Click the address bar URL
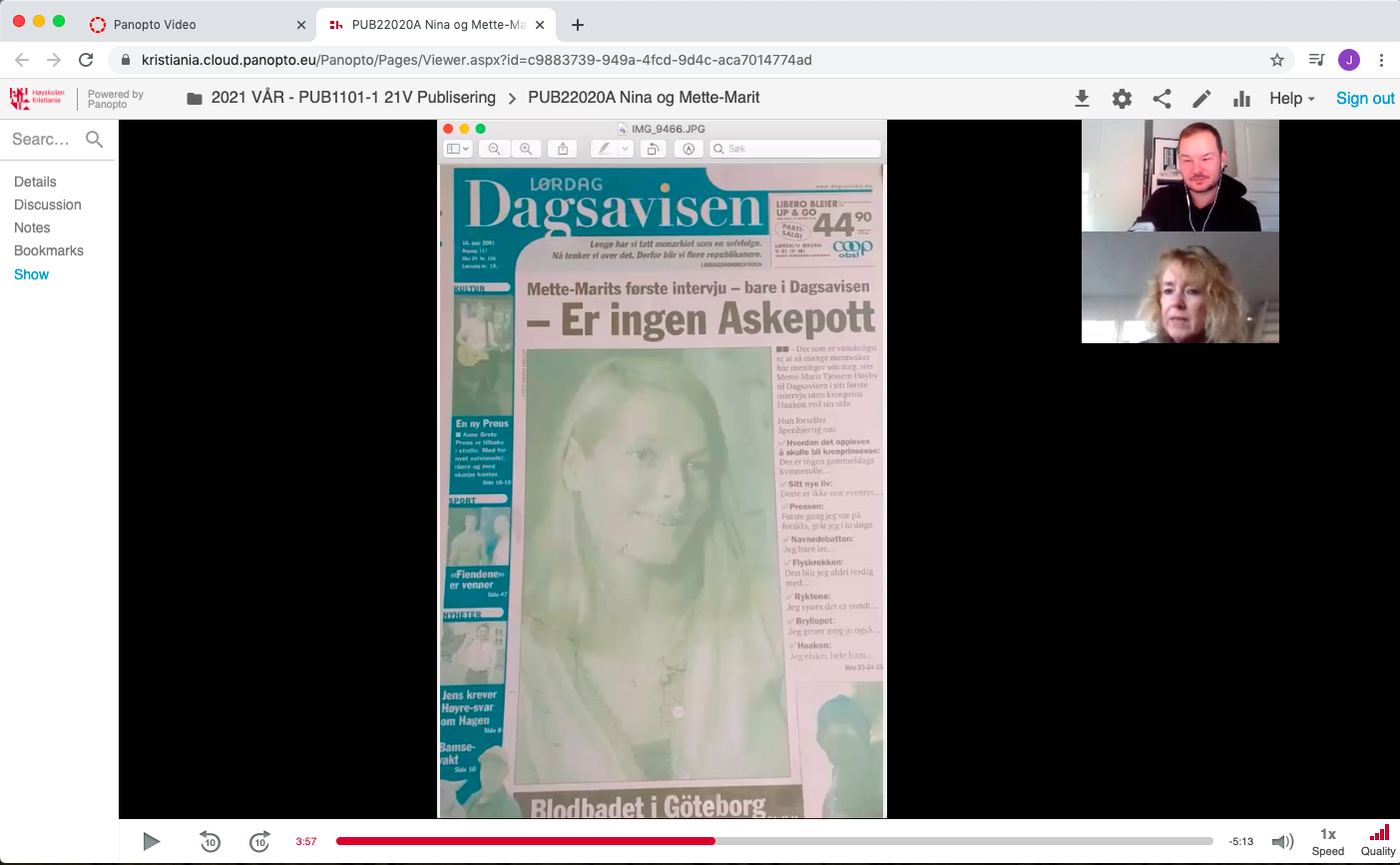1400x865 pixels. (477, 60)
